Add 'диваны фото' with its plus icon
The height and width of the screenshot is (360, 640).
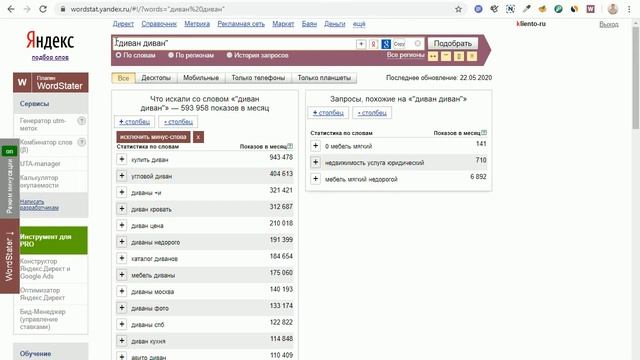pos(122,308)
